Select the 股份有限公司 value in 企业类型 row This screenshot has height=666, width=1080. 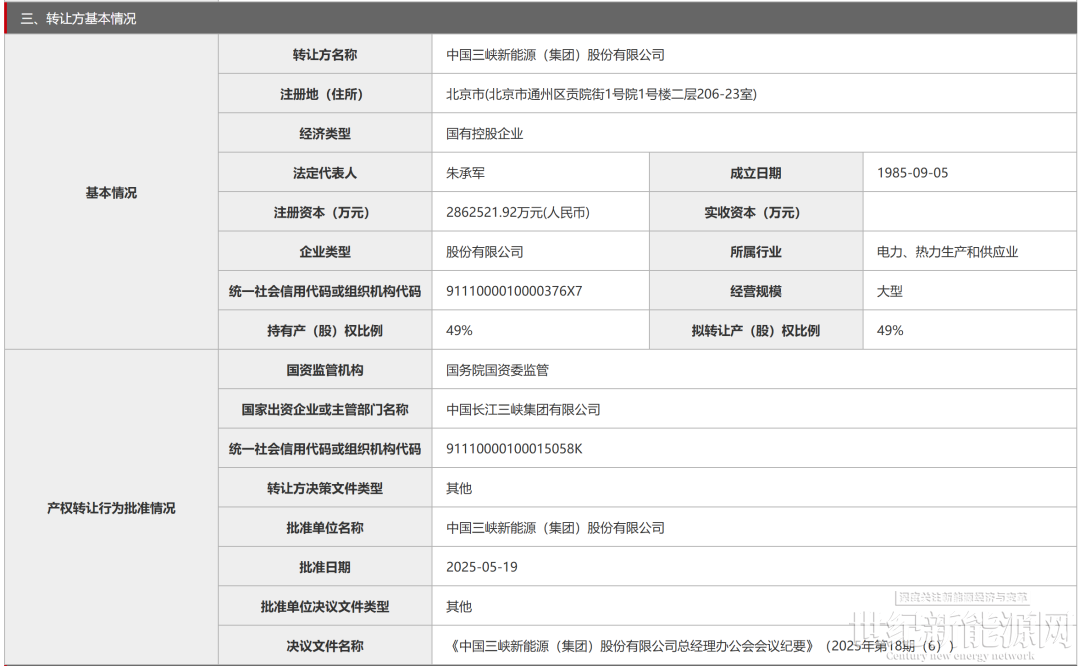484,252
